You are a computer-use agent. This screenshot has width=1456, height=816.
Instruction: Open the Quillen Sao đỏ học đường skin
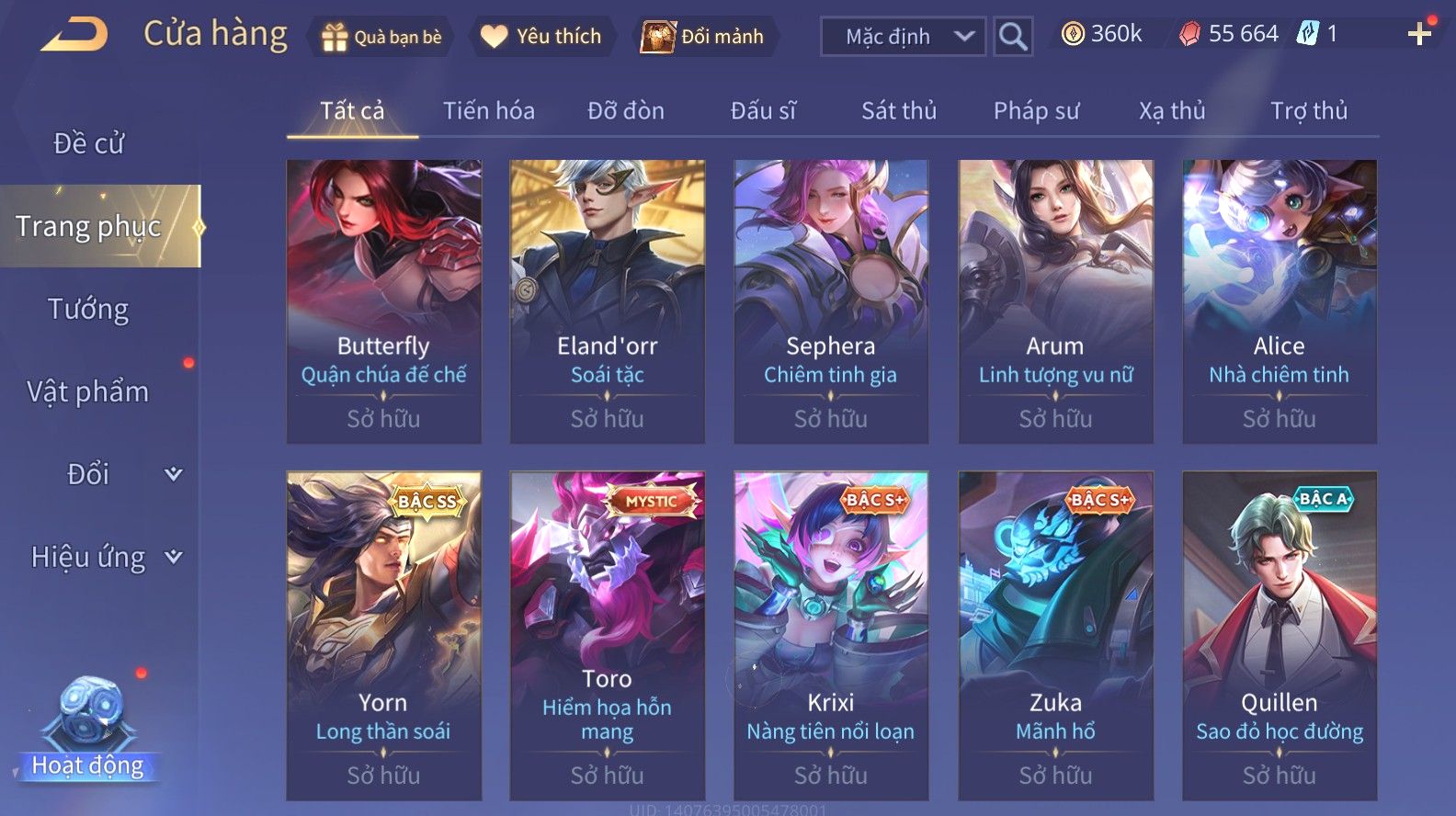1280,635
